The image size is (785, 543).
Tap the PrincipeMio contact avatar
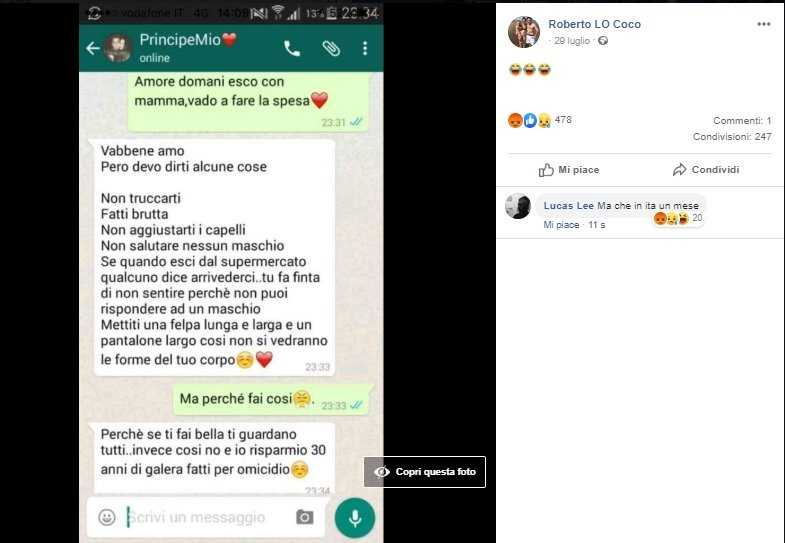tap(118, 49)
